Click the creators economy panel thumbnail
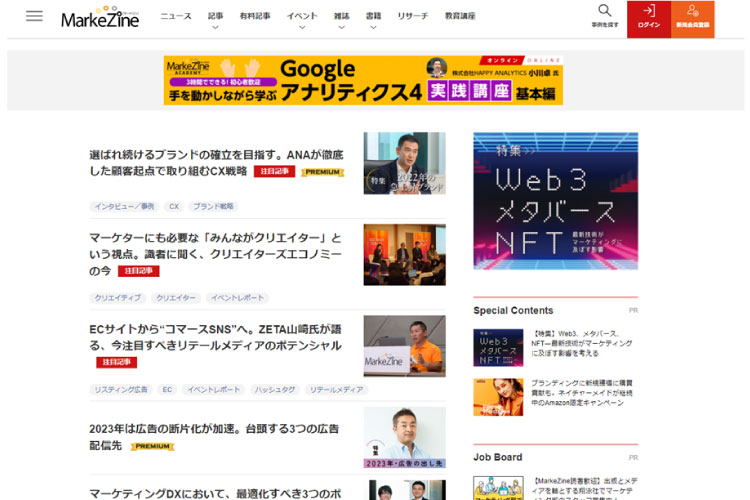This screenshot has width=750, height=500. [x=405, y=255]
